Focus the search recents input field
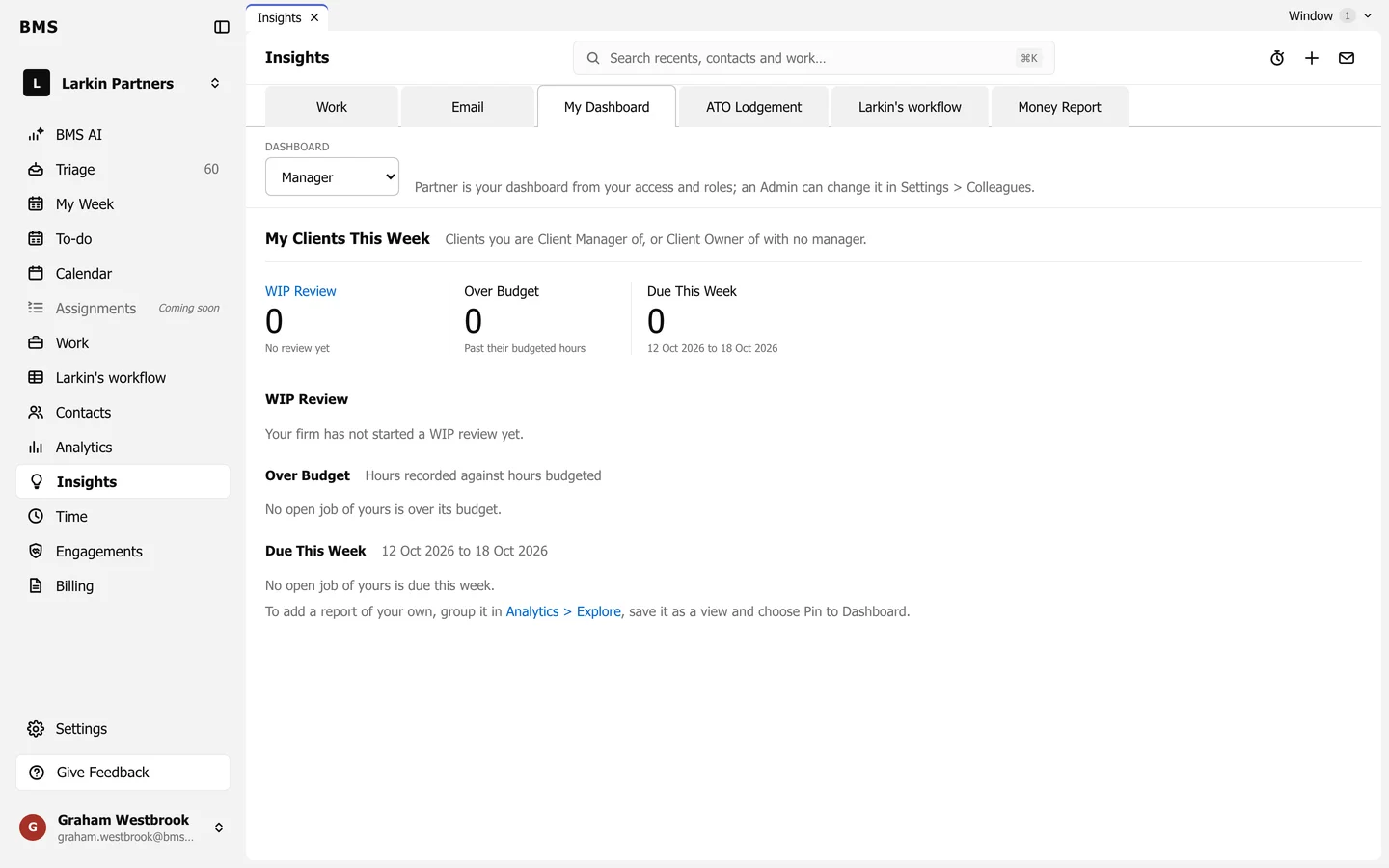The width and height of the screenshot is (1389, 868). 813,58
